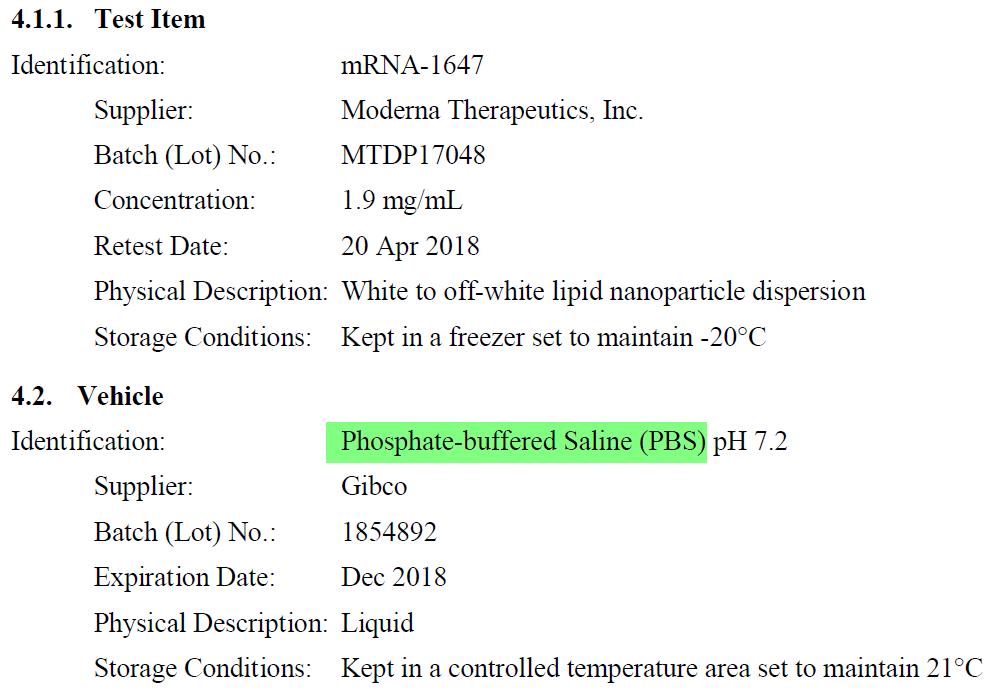This screenshot has height=694, width=990.
Task: Click the mRNA-1647 identification value
Action: (412, 64)
